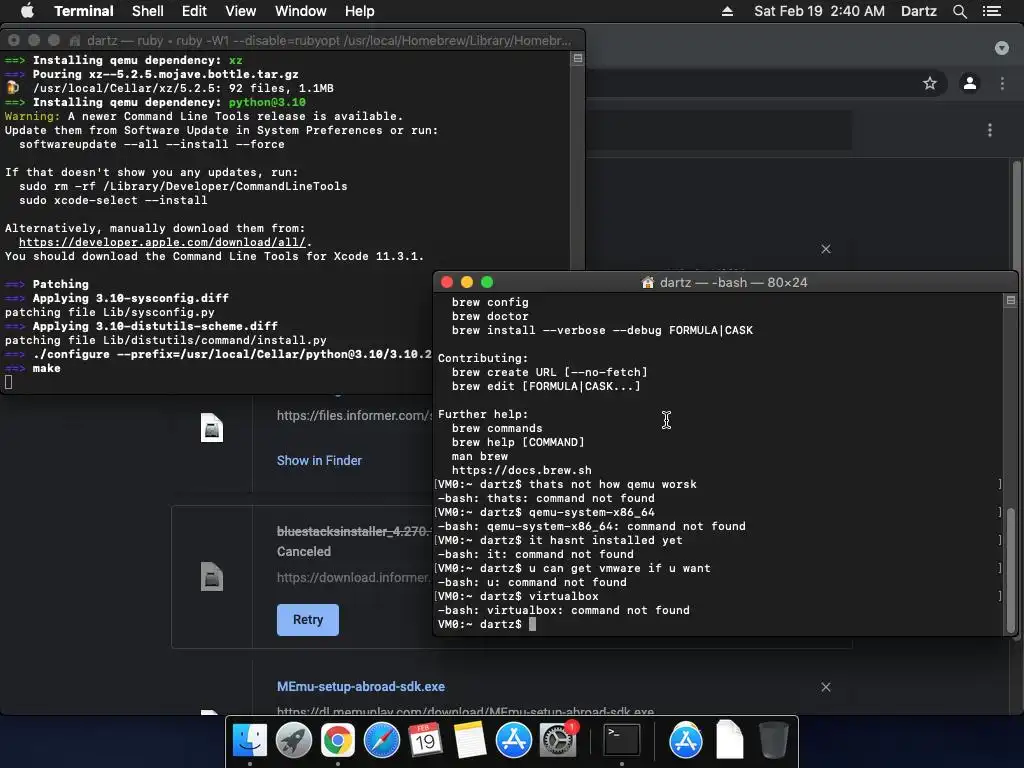Image resolution: width=1024 pixels, height=768 pixels.
Task: Open App Store from the Dock
Action: 513,740
